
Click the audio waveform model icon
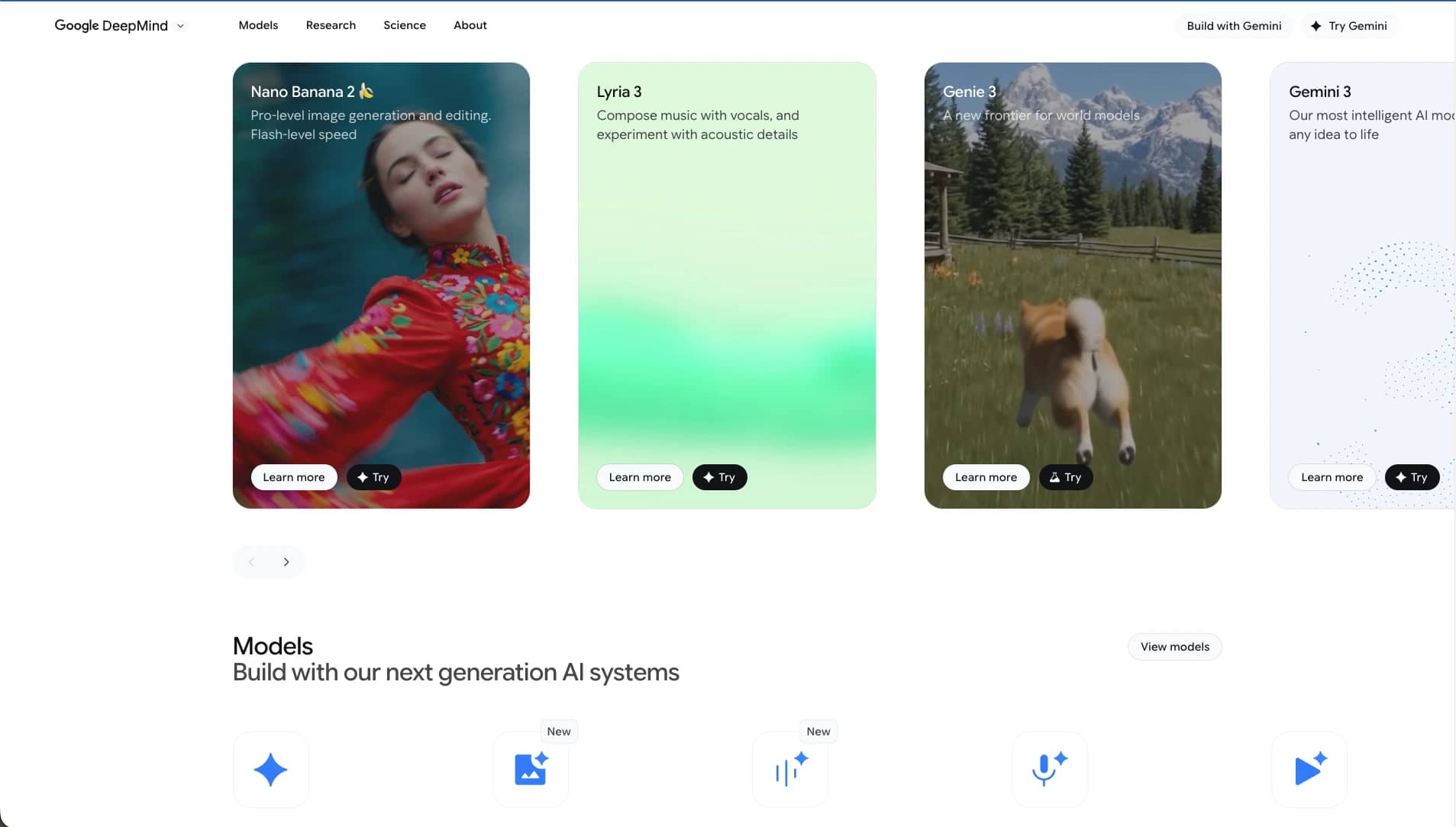[x=789, y=771]
